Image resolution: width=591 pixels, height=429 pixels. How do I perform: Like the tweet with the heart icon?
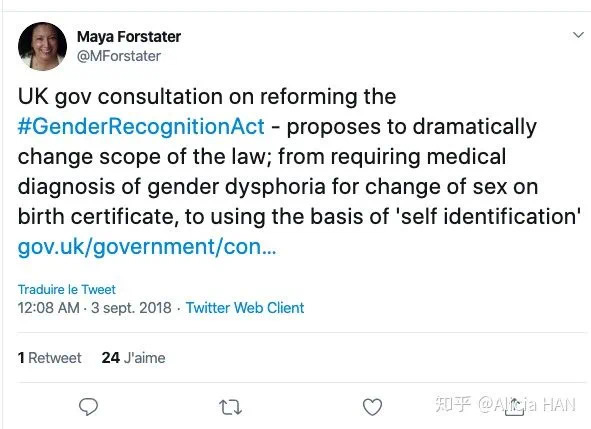(x=372, y=407)
